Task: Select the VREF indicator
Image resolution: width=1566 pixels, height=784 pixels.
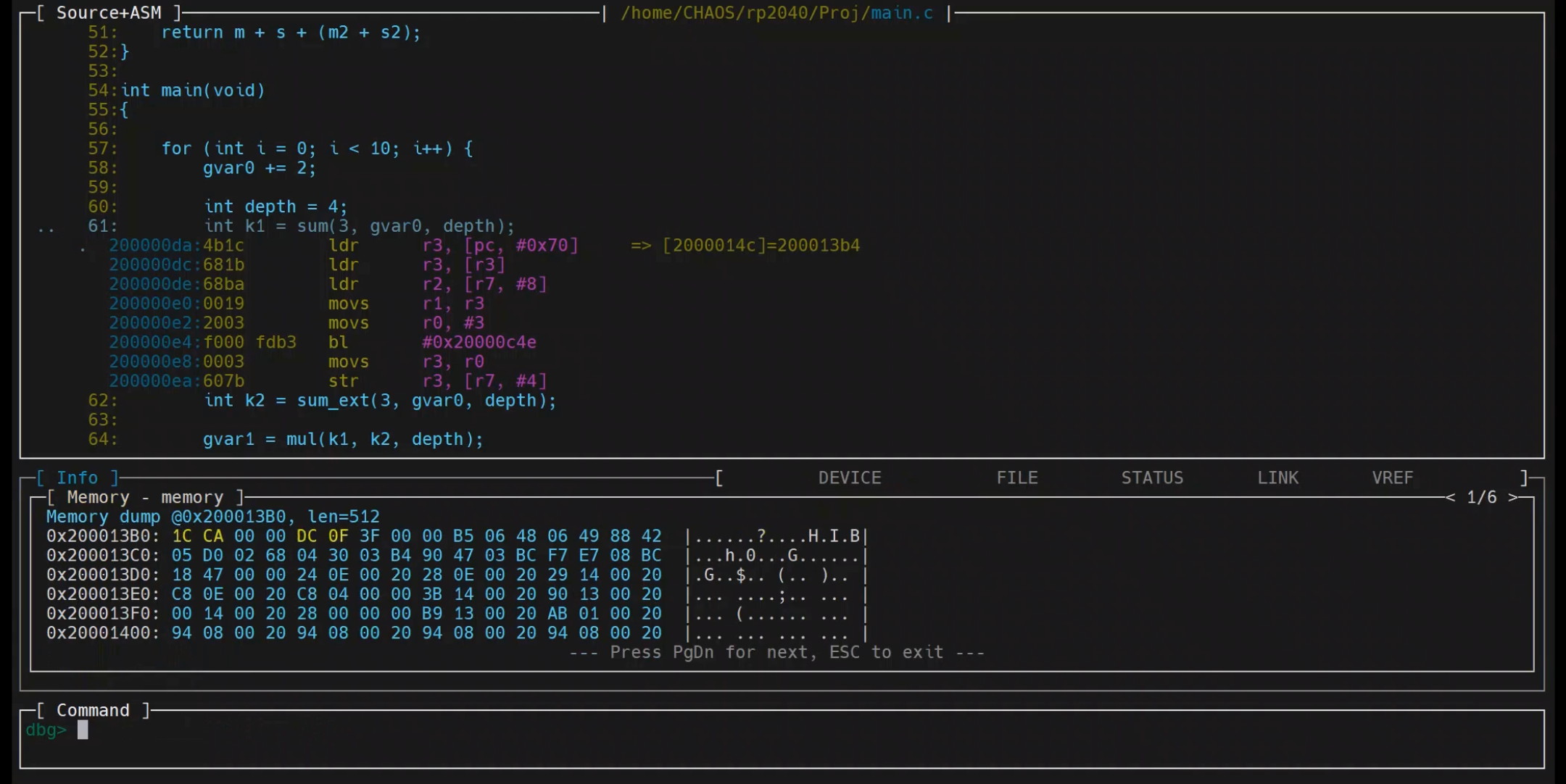Action: (1392, 478)
